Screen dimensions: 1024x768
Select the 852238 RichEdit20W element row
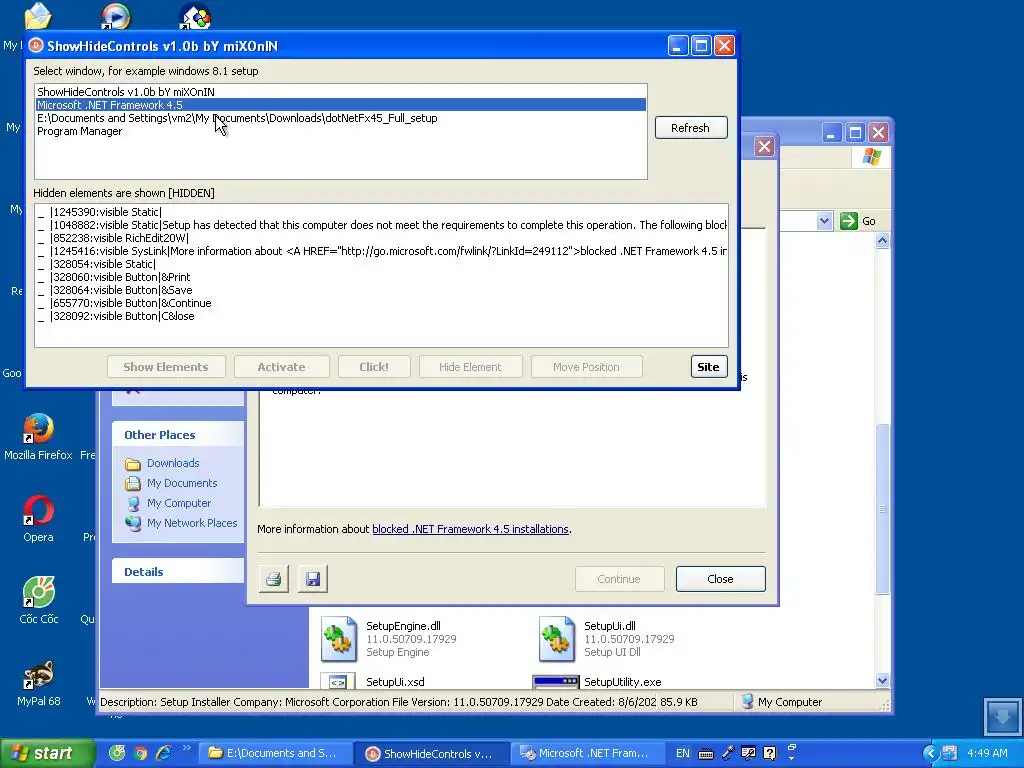click(381, 238)
